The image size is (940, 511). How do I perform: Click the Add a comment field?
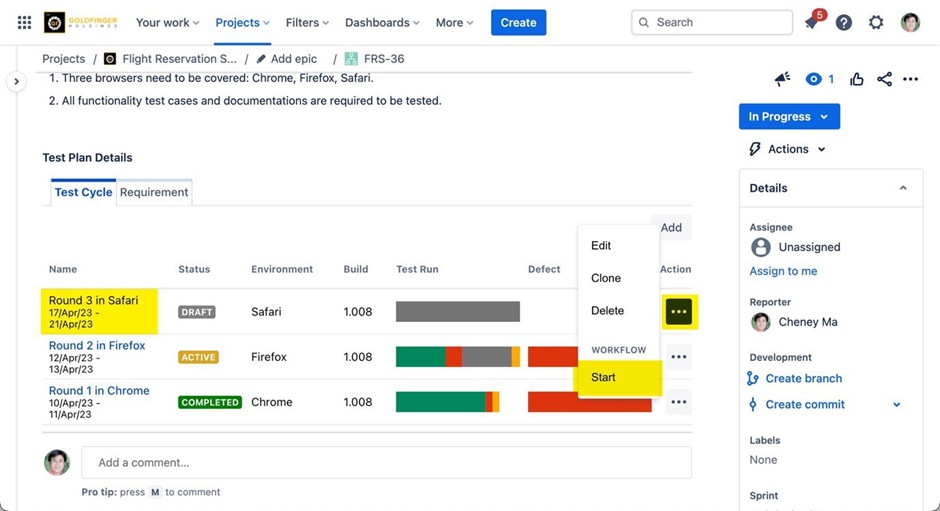click(386, 462)
